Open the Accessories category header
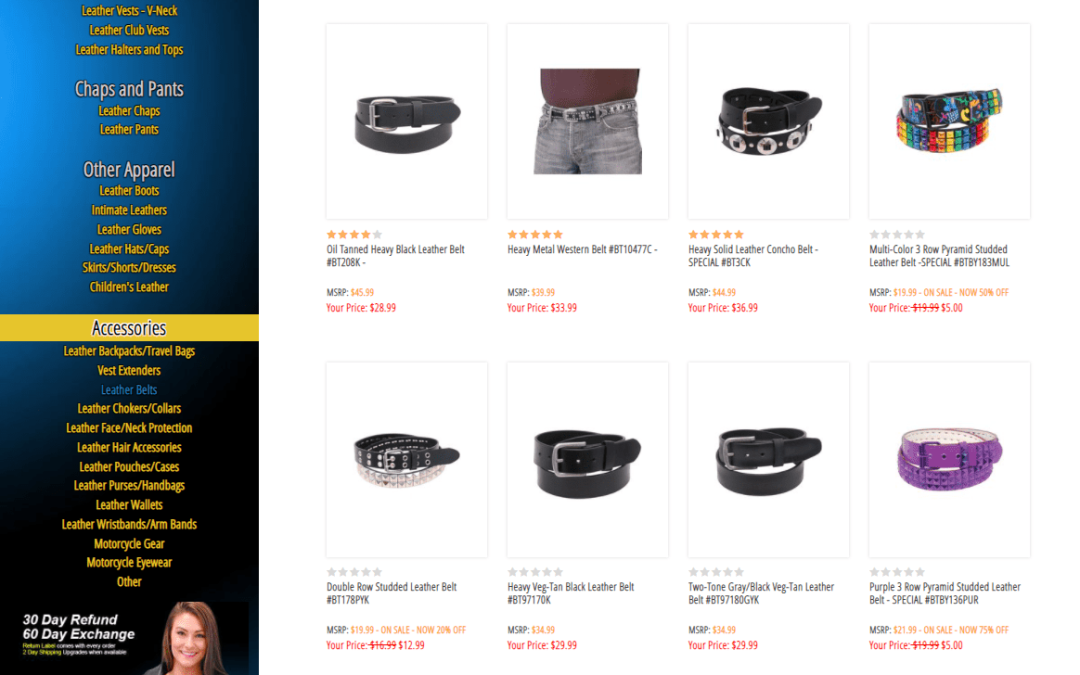This screenshot has height=675, width=1080. tap(129, 328)
